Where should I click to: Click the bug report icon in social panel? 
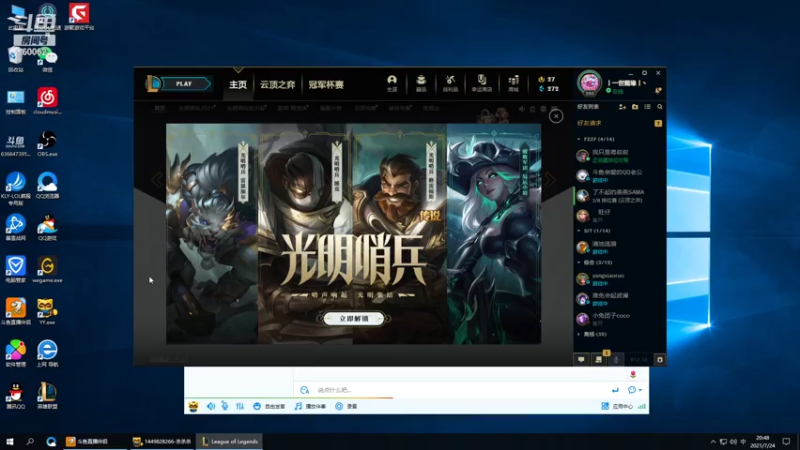660,360
